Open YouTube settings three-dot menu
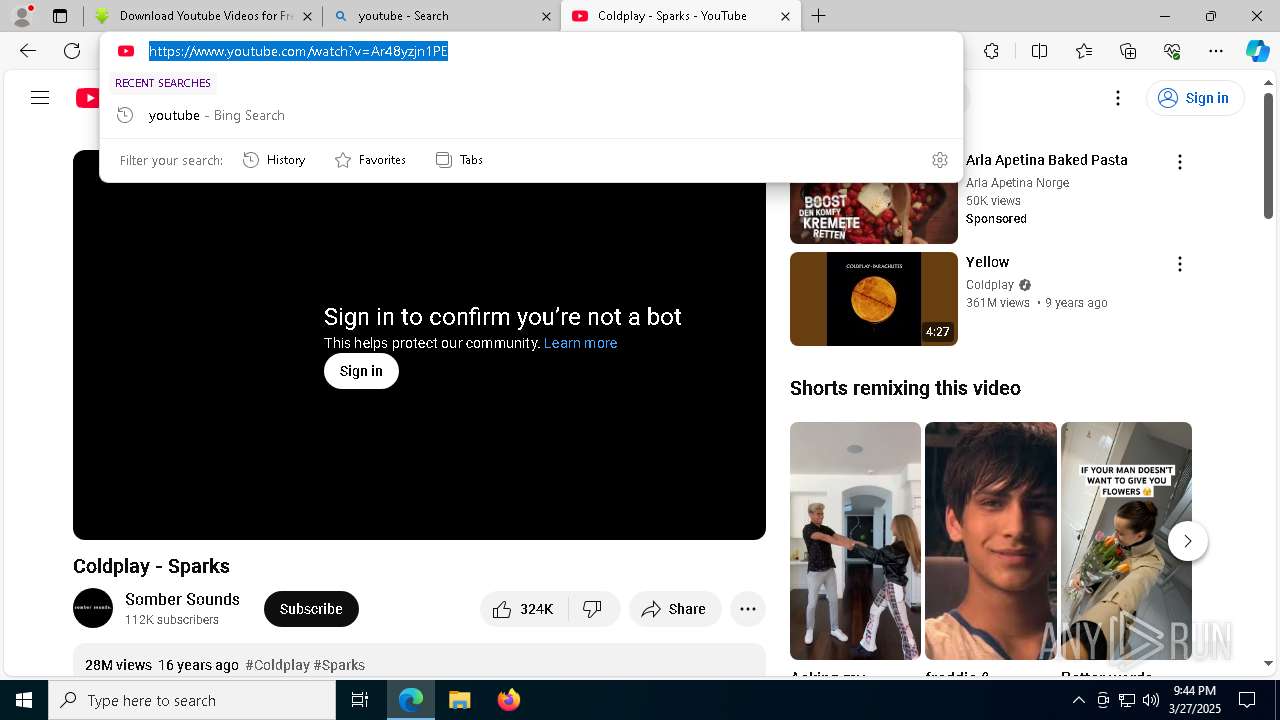The width and height of the screenshot is (1280, 720). (x=1118, y=98)
